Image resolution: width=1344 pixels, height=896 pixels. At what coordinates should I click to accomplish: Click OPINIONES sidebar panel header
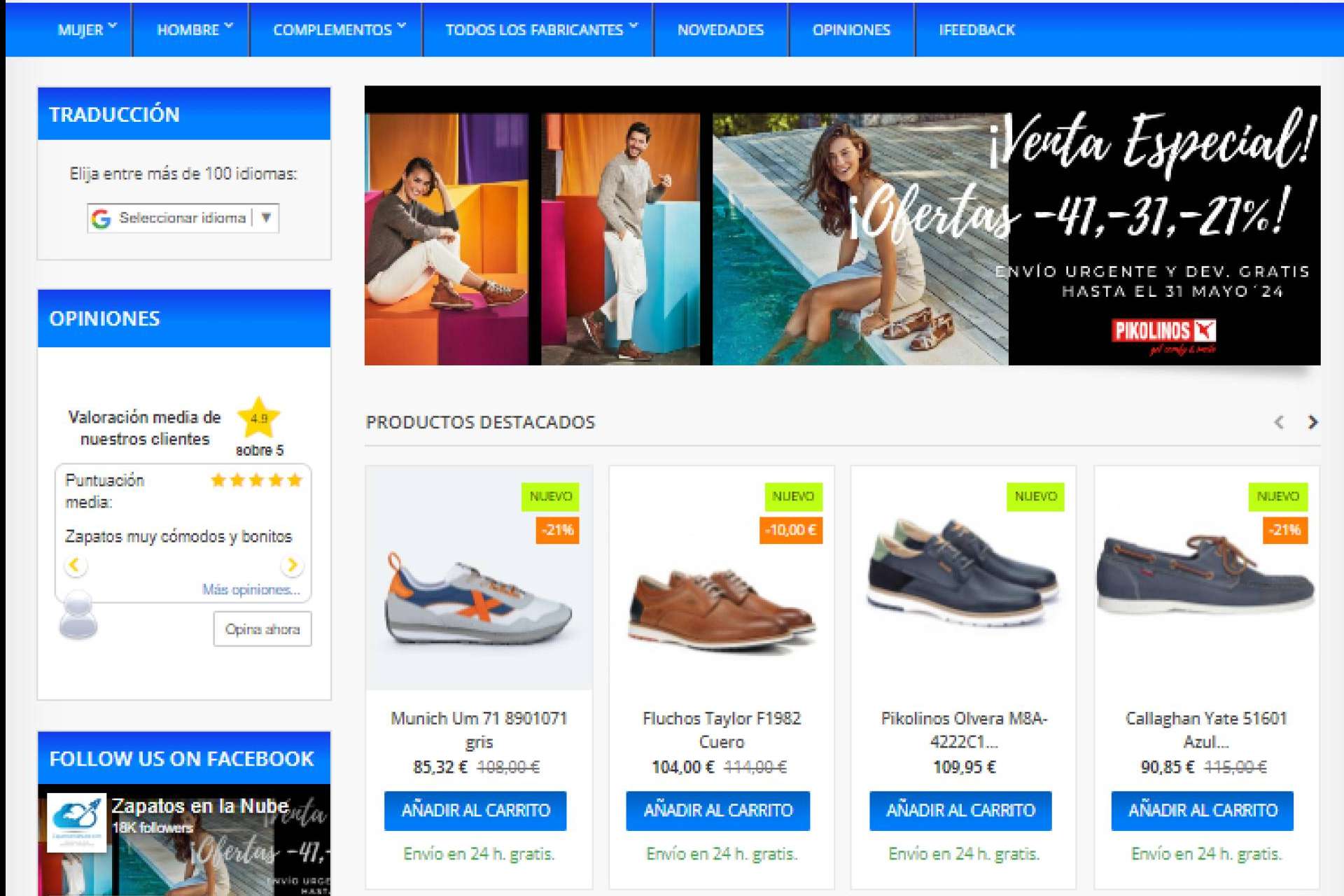184,318
